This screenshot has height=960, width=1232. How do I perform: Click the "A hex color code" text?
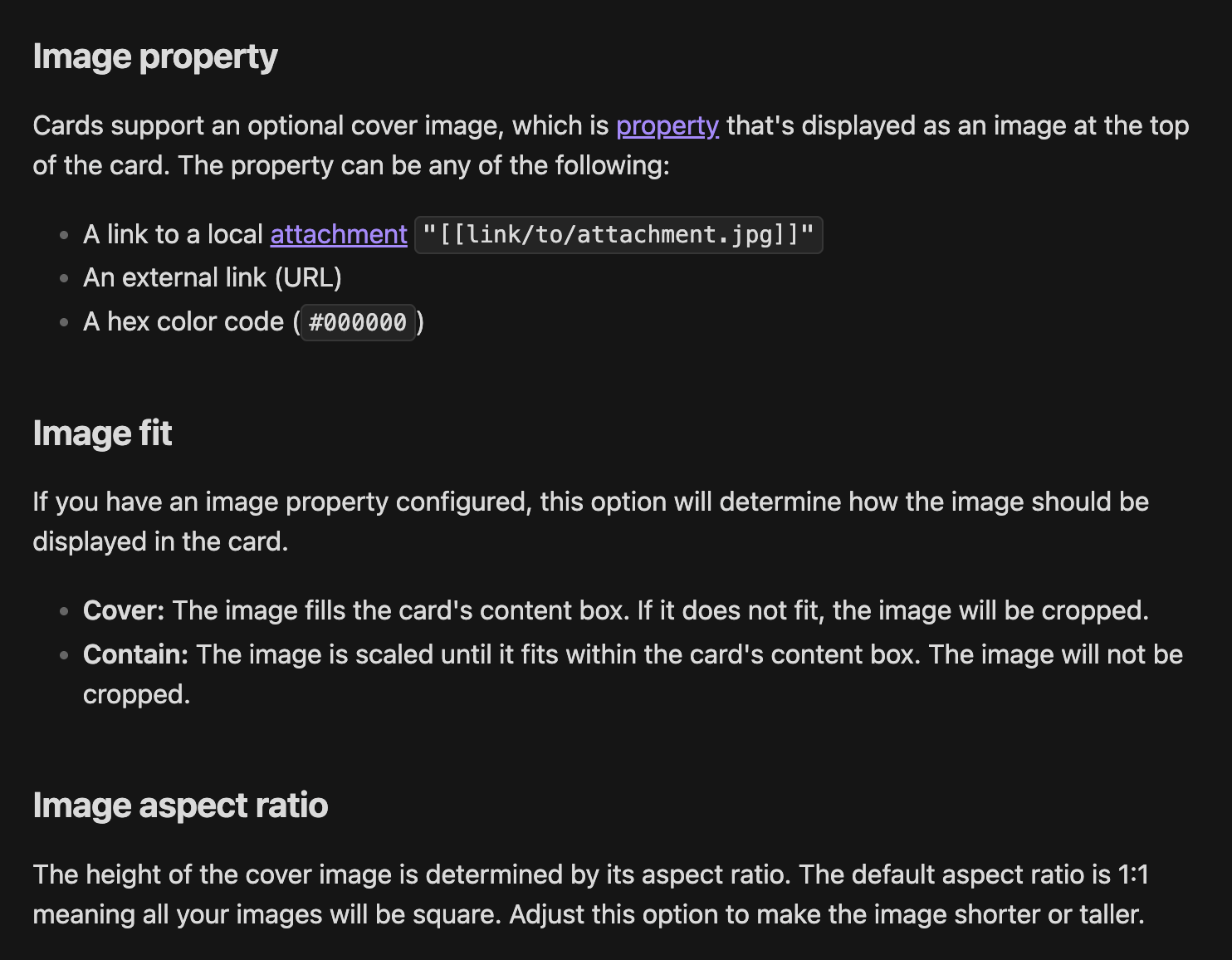pos(183,321)
